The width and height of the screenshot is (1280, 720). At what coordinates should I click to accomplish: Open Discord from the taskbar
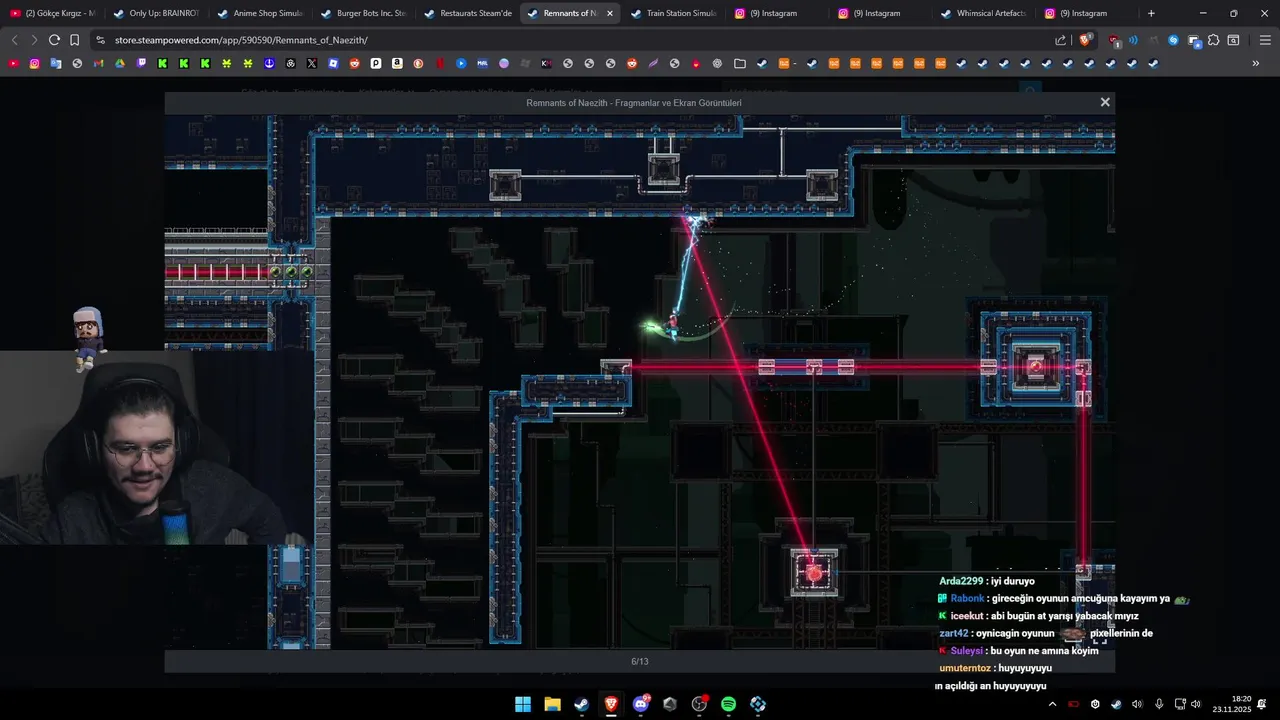pos(641,704)
